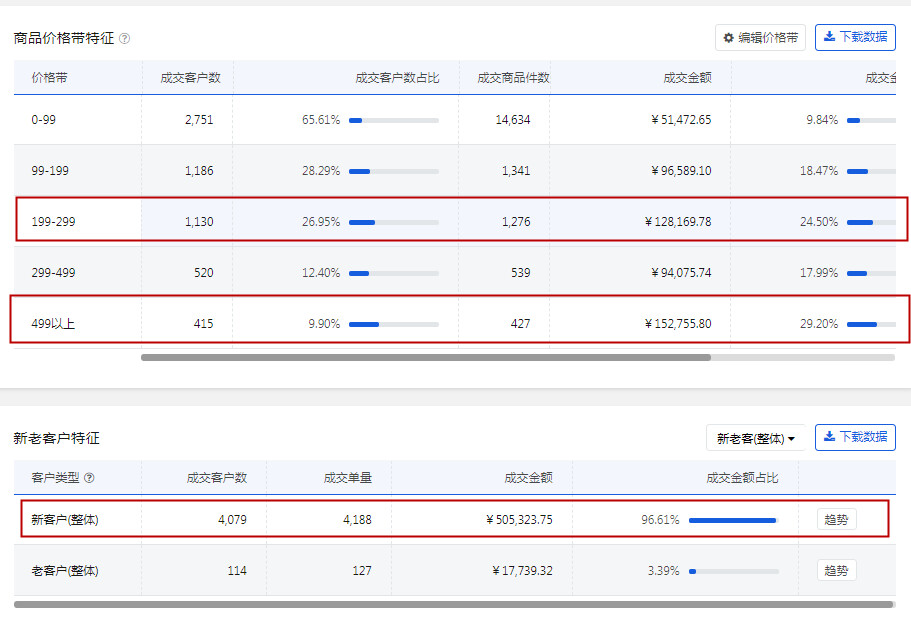Click the 价格带 column header
911x630 pixels.
point(50,78)
